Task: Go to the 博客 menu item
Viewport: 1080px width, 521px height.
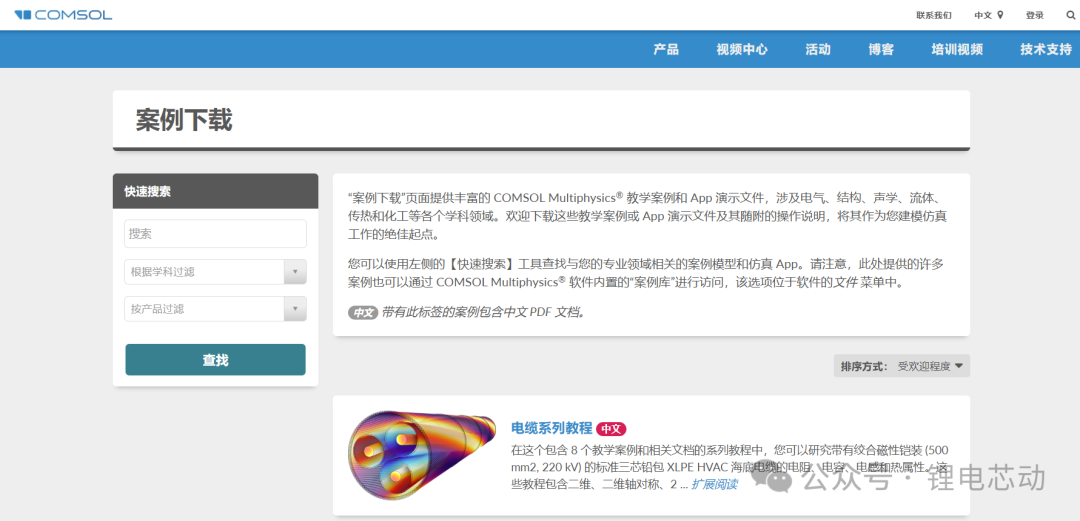Action: (881, 49)
